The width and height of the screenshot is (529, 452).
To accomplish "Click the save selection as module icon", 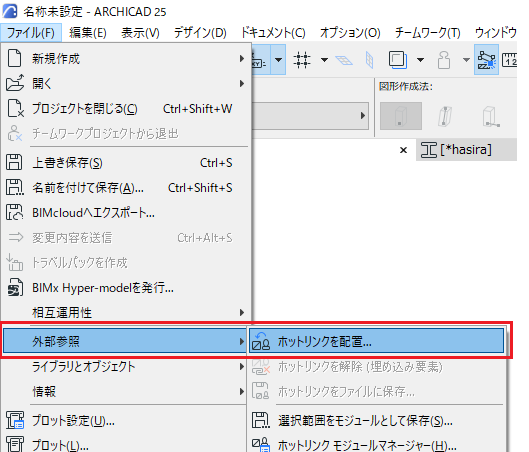I will 261,420.
